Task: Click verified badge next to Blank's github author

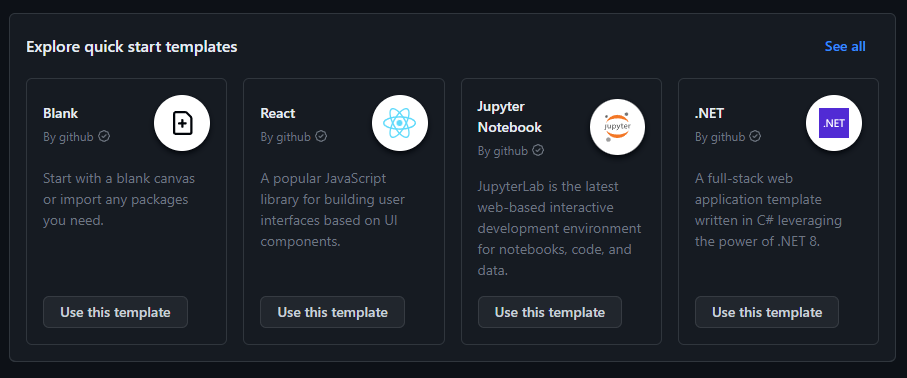Action: point(104,137)
